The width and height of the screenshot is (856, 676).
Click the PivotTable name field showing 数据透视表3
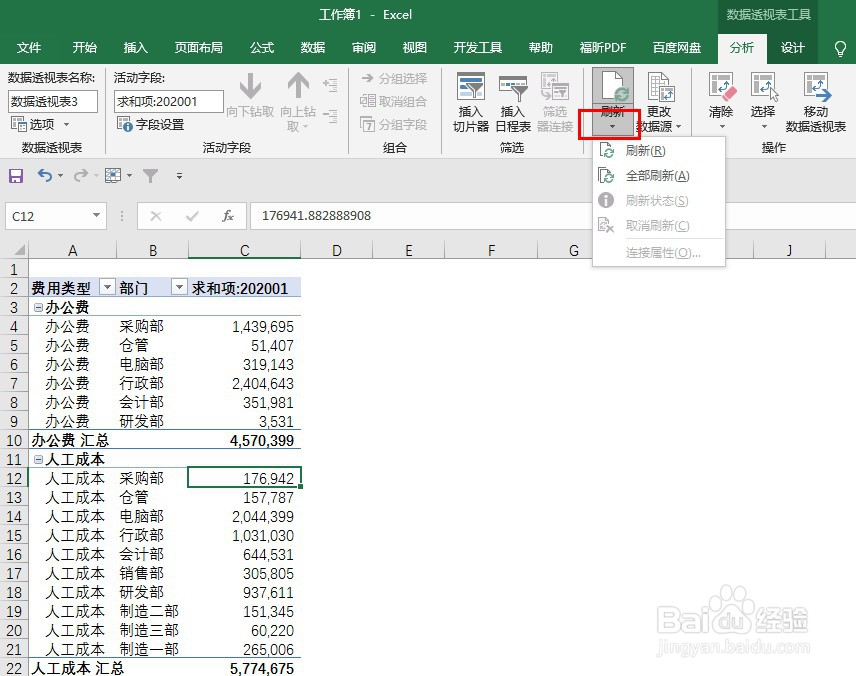(x=52, y=100)
